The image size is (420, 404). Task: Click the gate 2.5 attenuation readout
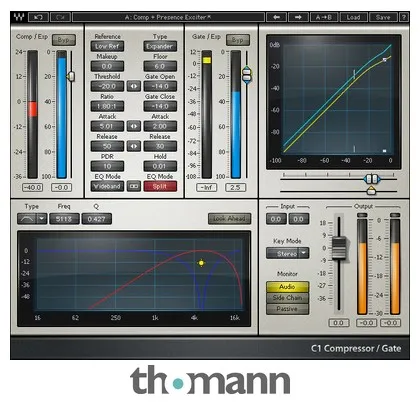coord(235,187)
